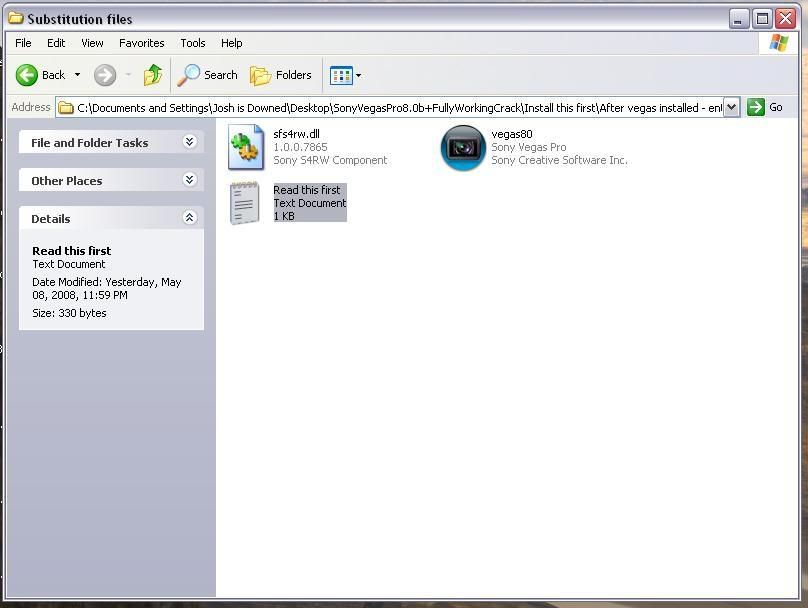
Task: Select the file name sfs4rw.dll
Action: pos(296,134)
